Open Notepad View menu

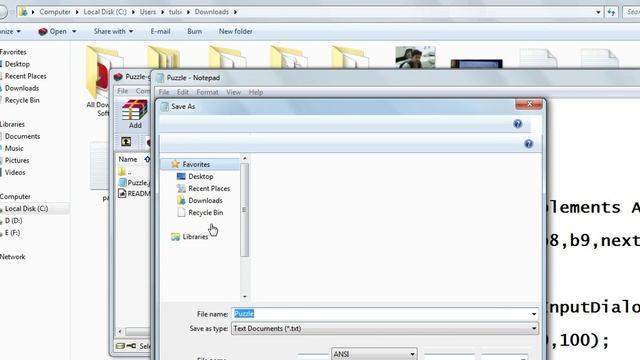(233, 92)
